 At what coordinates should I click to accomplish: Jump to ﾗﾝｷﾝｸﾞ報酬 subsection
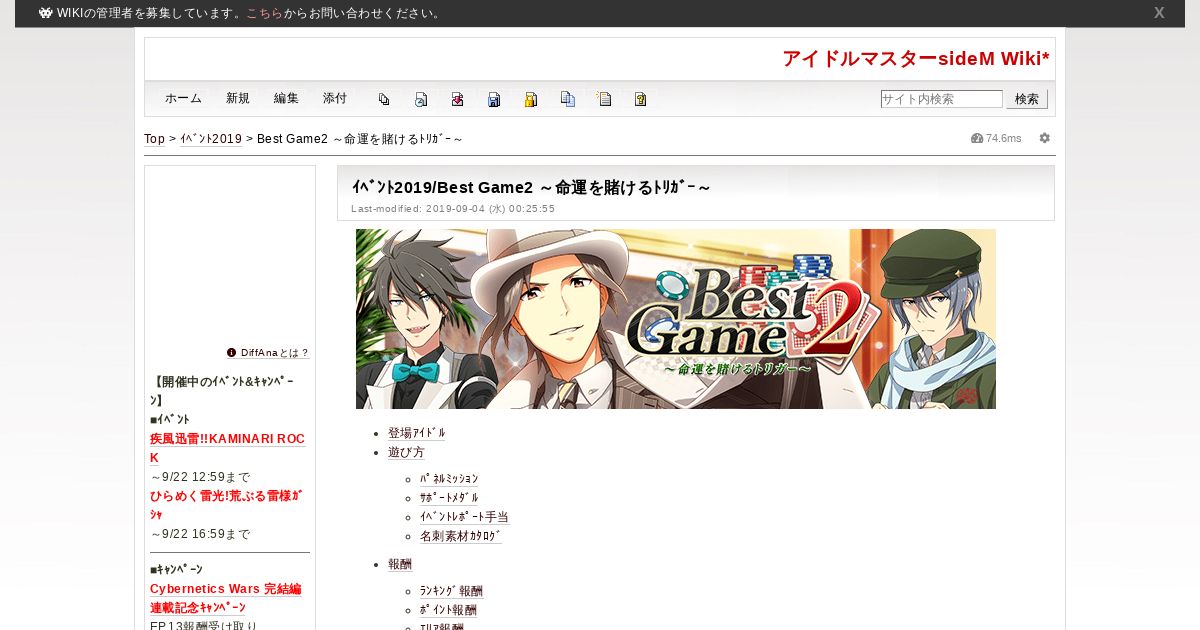pyautogui.click(x=451, y=591)
